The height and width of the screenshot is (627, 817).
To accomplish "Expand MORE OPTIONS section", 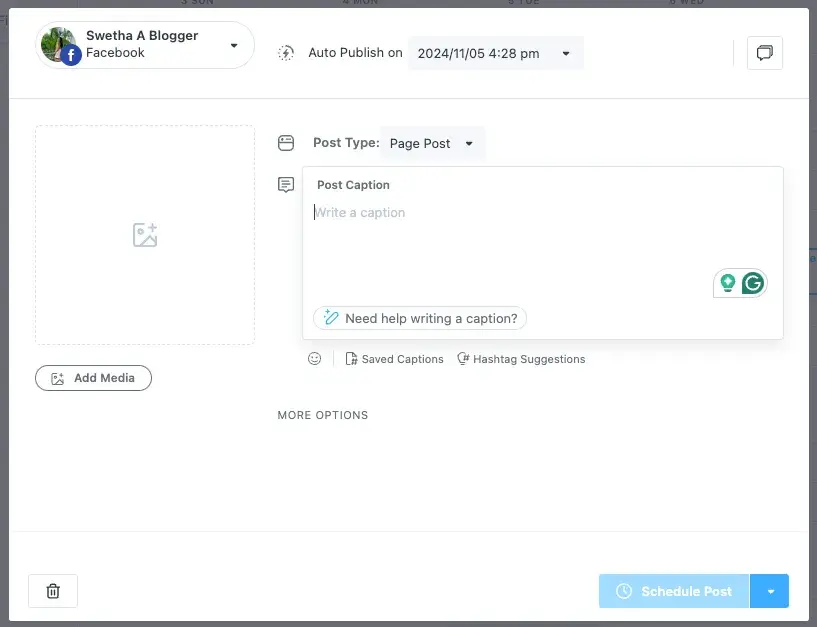I will (323, 415).
